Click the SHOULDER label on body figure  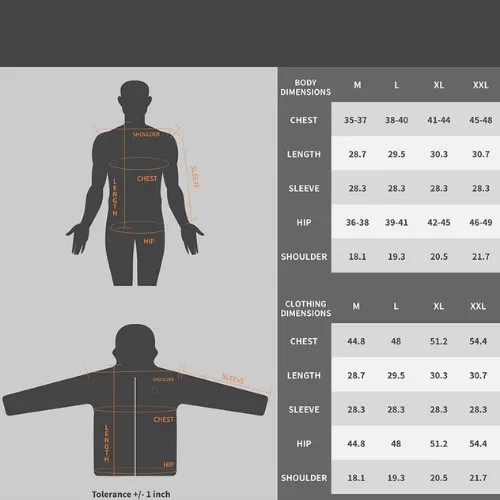coord(146,134)
